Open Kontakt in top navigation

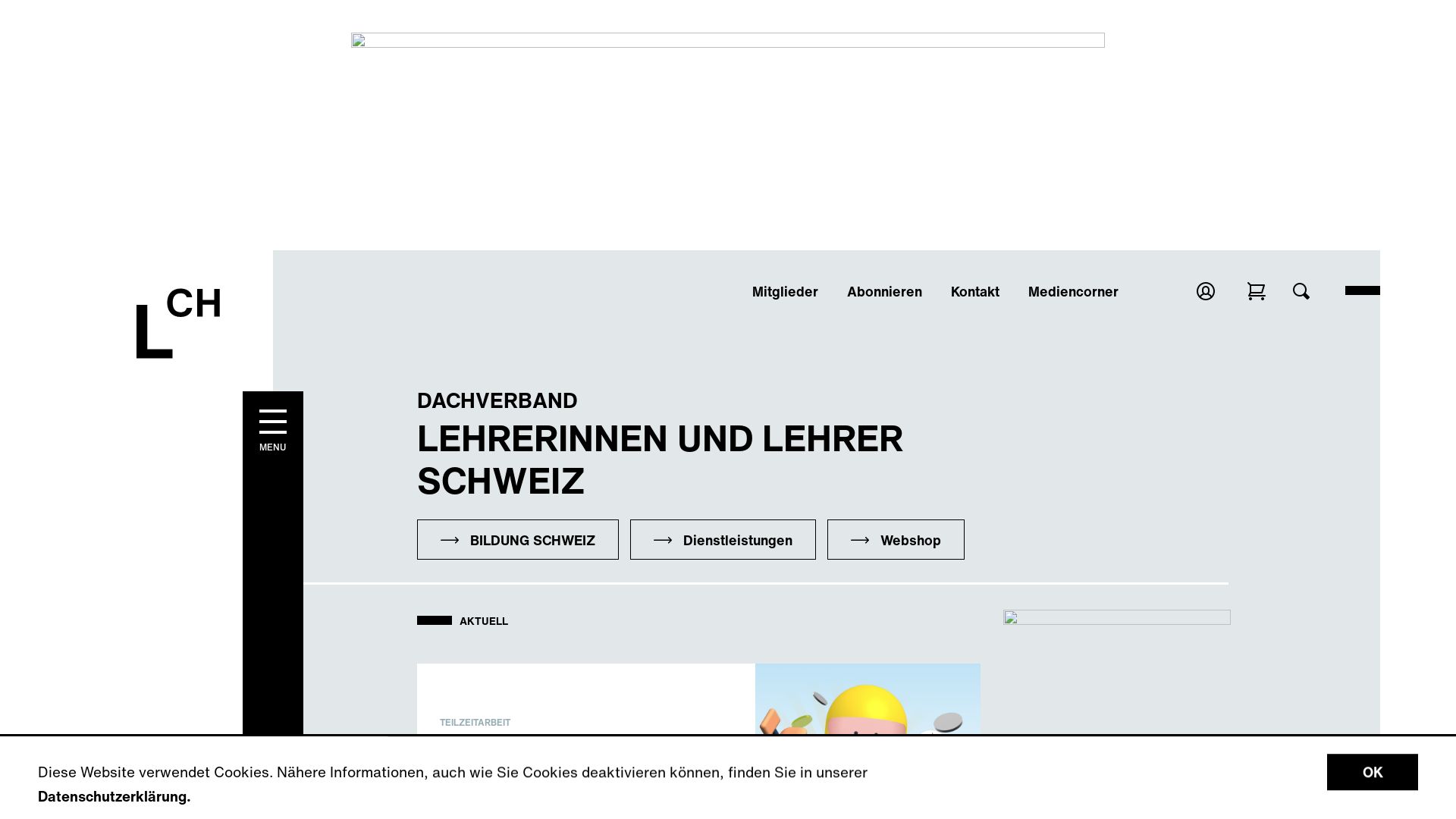click(975, 292)
